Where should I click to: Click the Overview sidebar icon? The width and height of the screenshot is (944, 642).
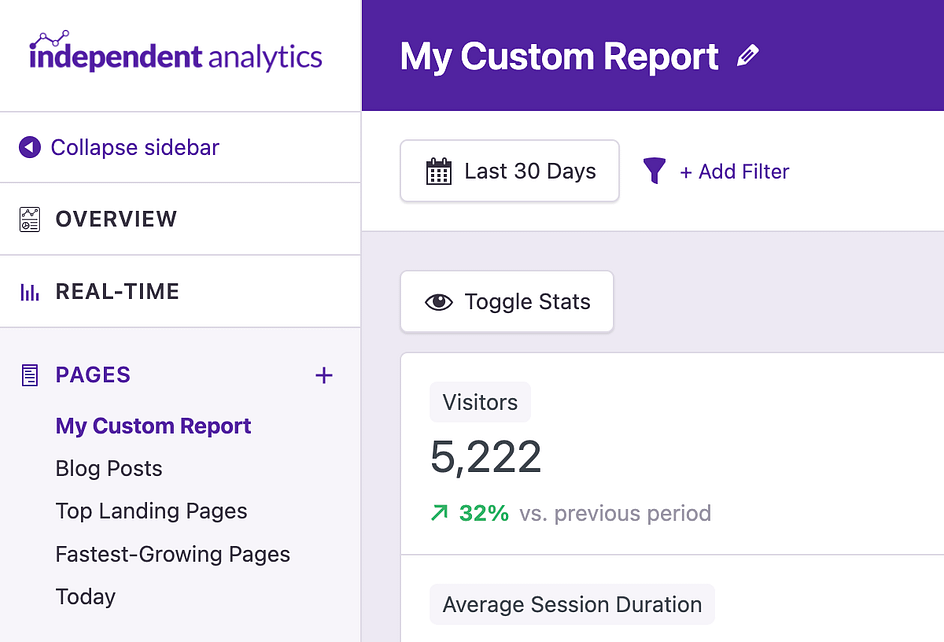[x=28, y=219]
